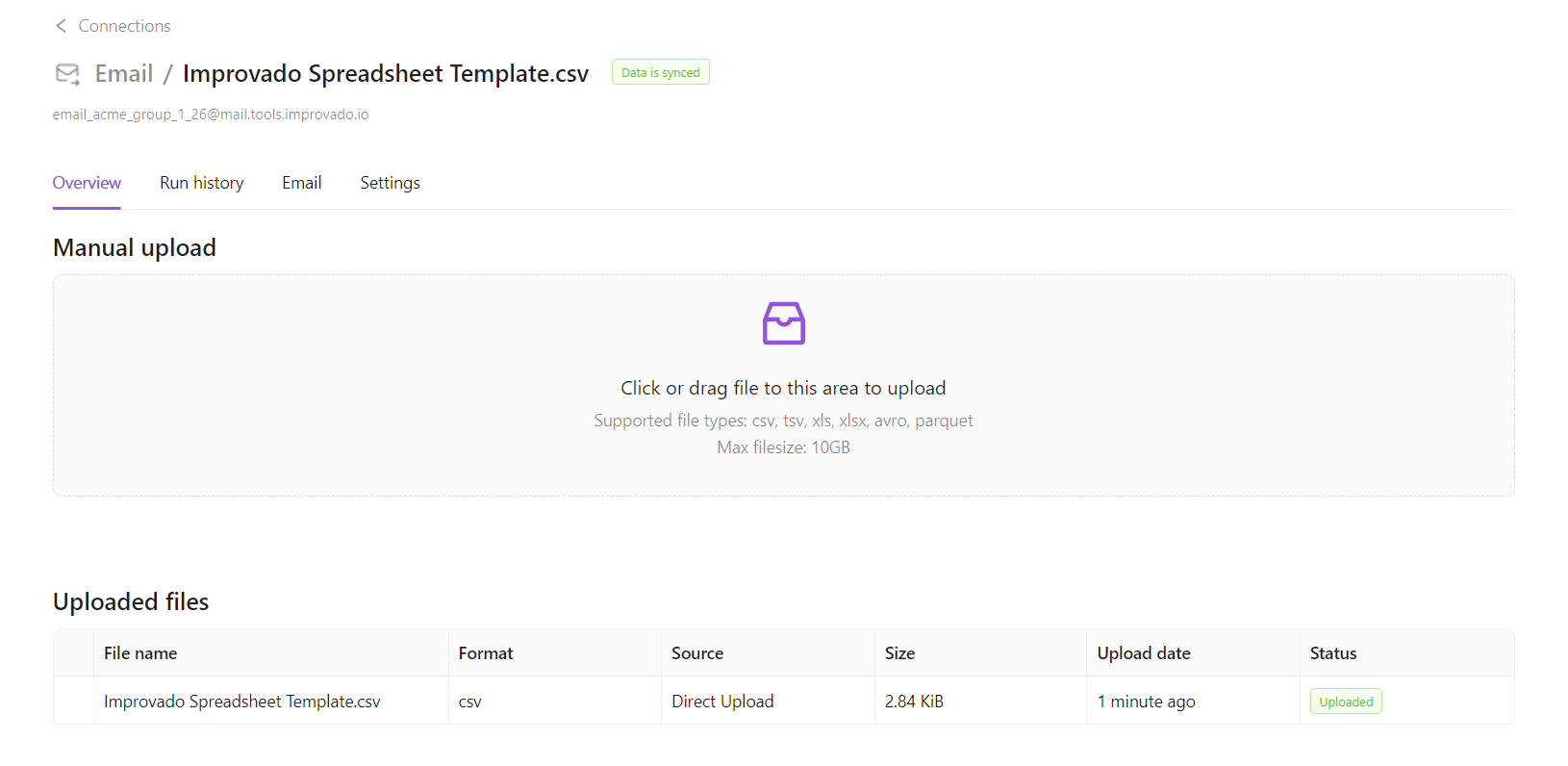
Task: Click the Format column header
Action: pos(486,653)
